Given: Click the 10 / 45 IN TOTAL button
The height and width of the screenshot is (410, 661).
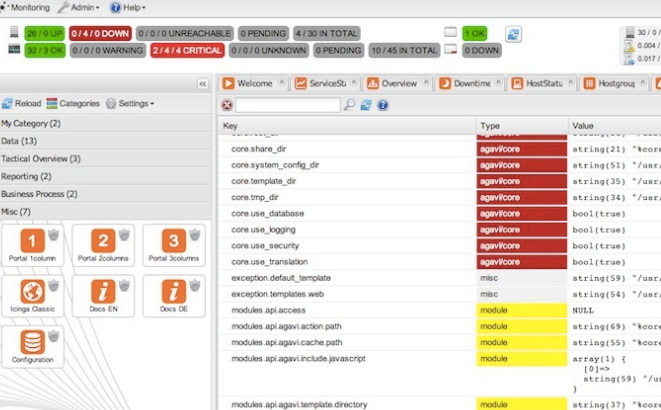Looking at the screenshot, I should pos(404,51).
